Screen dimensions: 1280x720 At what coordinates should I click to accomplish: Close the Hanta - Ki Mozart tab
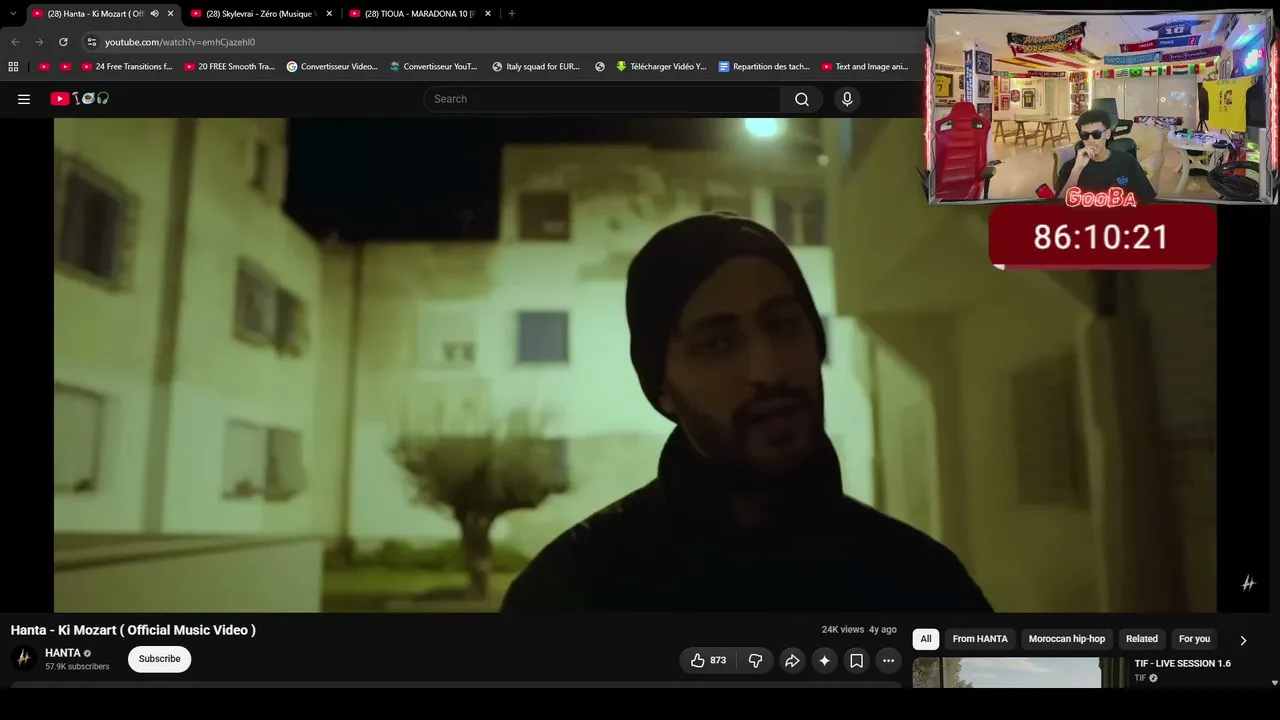[x=170, y=14]
